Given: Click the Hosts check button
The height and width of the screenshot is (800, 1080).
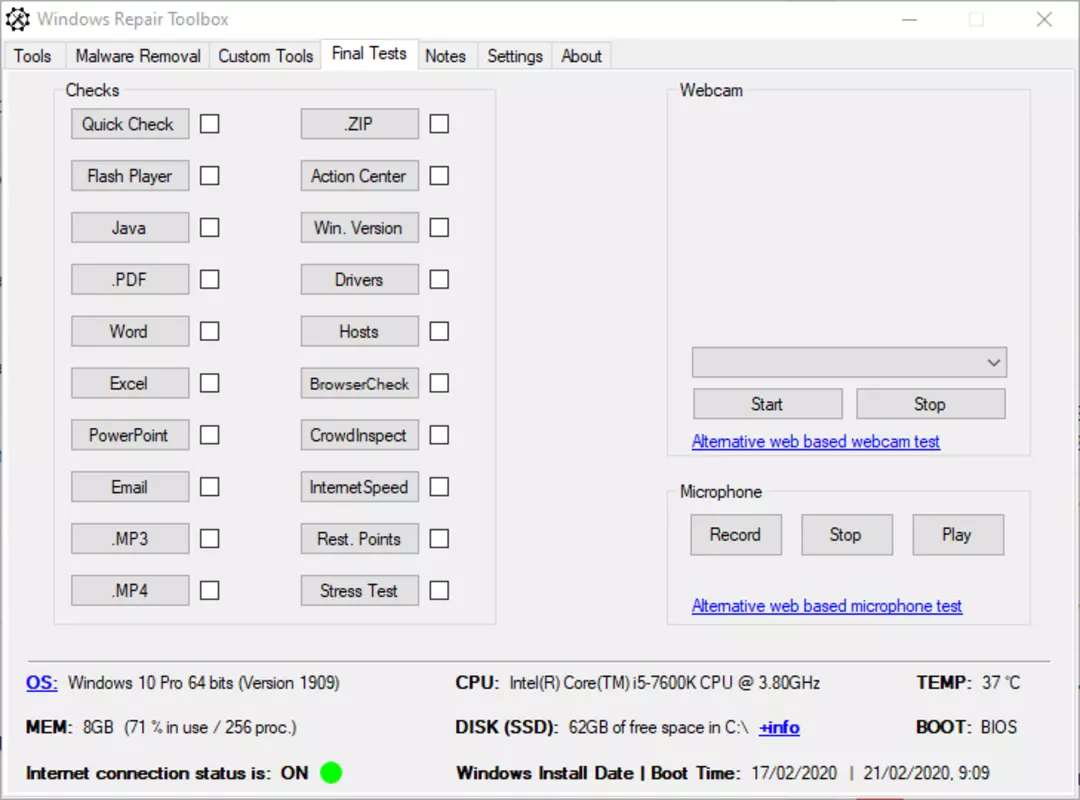Looking at the screenshot, I should pyautogui.click(x=360, y=331).
